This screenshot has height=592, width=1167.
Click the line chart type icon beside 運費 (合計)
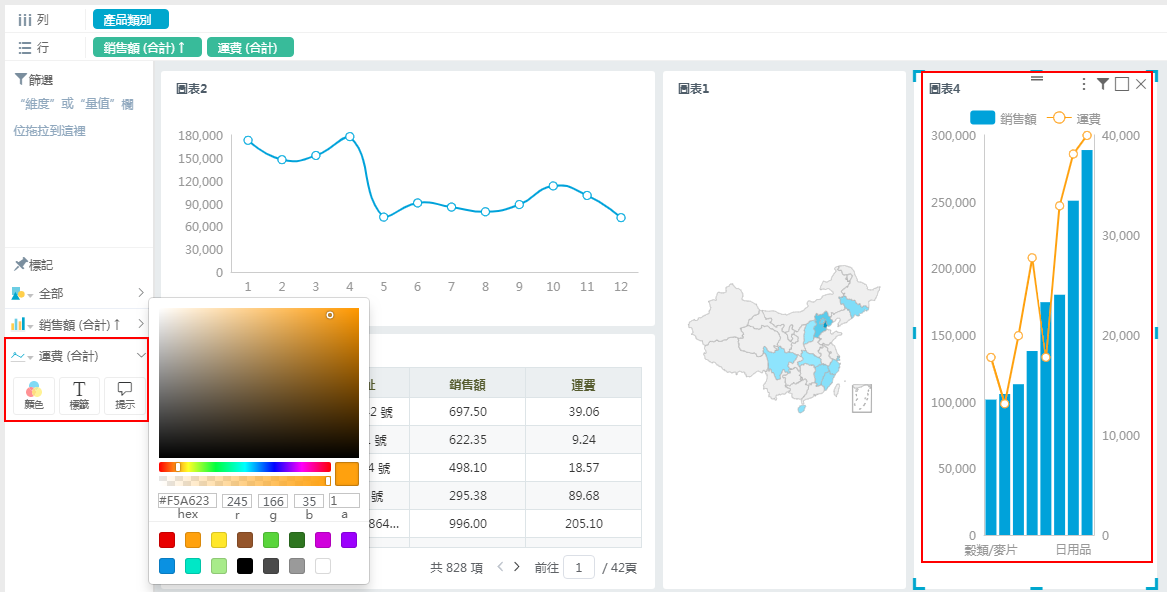18,356
